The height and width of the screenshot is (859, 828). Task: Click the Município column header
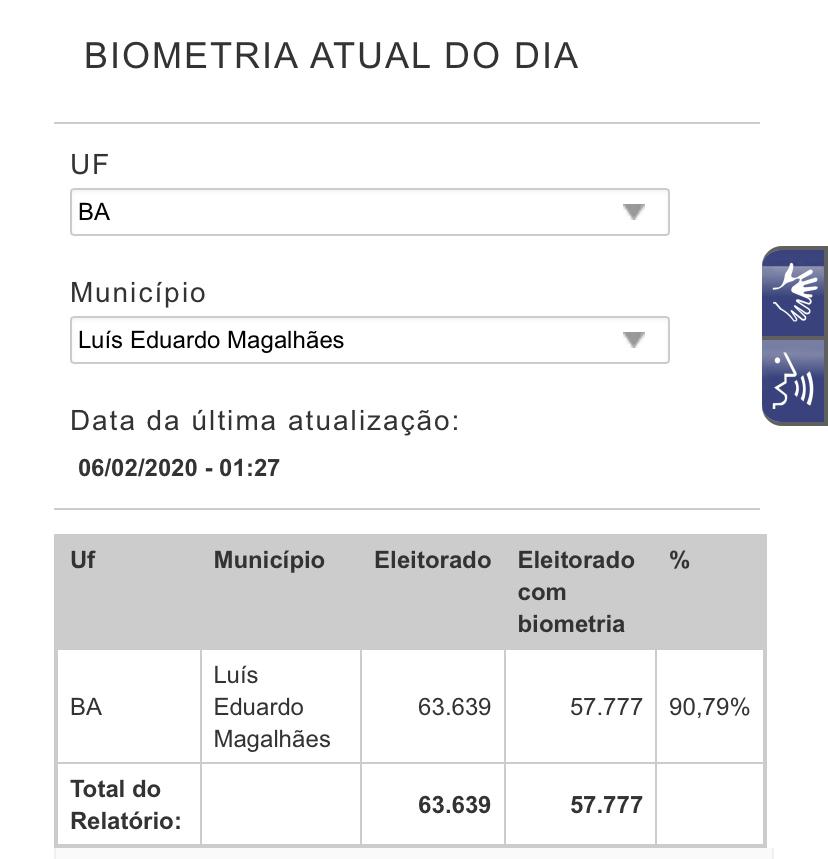point(269,560)
